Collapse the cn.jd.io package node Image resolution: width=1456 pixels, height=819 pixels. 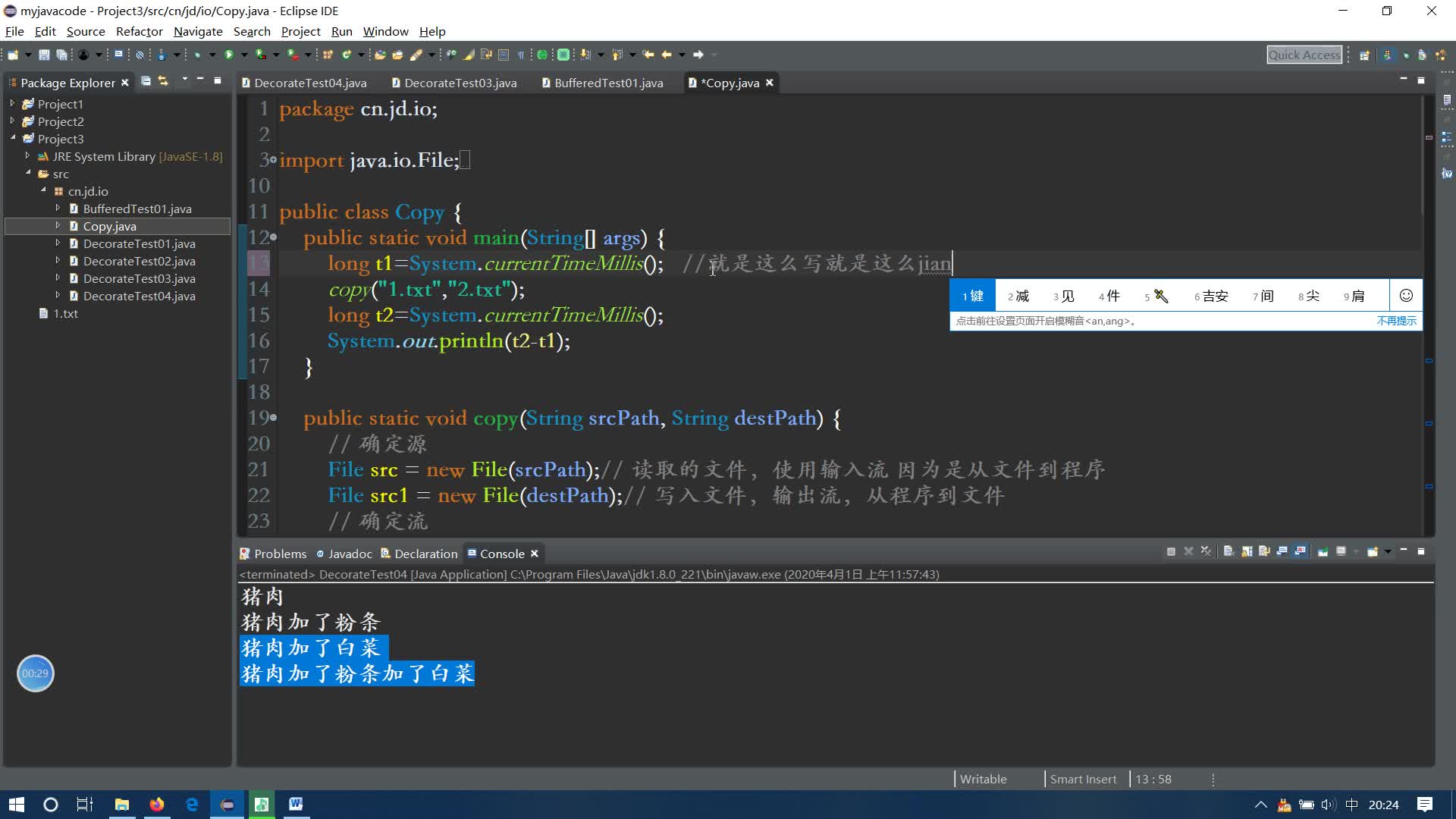pyautogui.click(x=43, y=190)
